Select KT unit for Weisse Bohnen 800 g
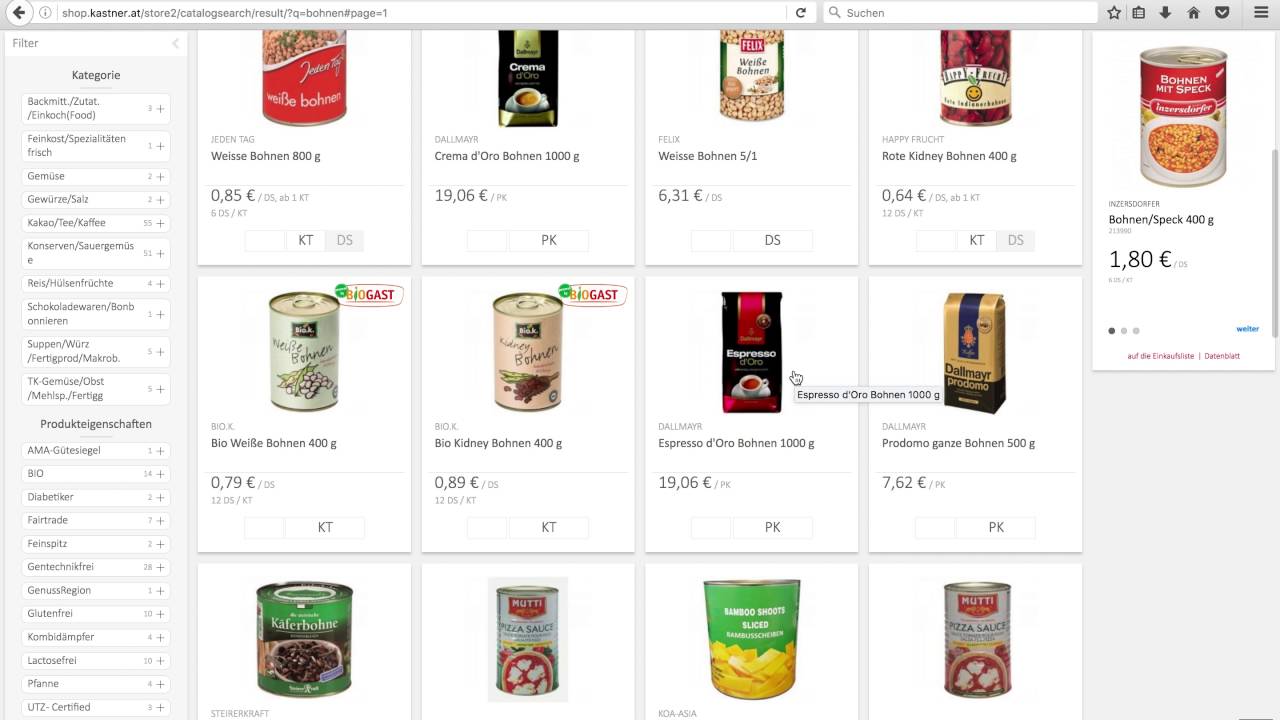The image size is (1280, 720). click(x=306, y=240)
